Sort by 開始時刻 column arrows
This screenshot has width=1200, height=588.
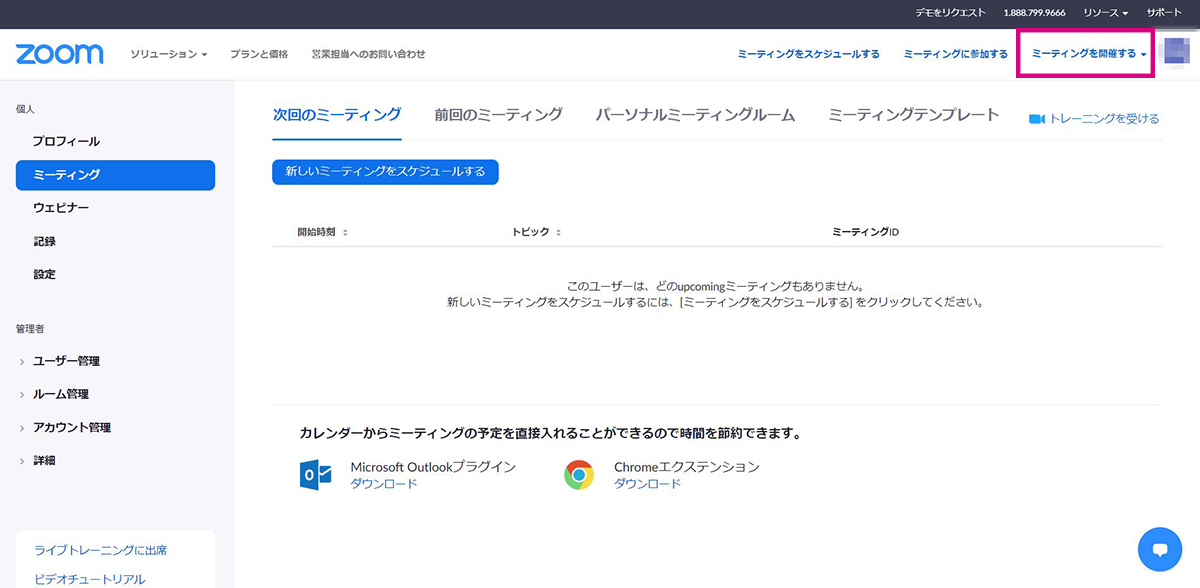[345, 232]
